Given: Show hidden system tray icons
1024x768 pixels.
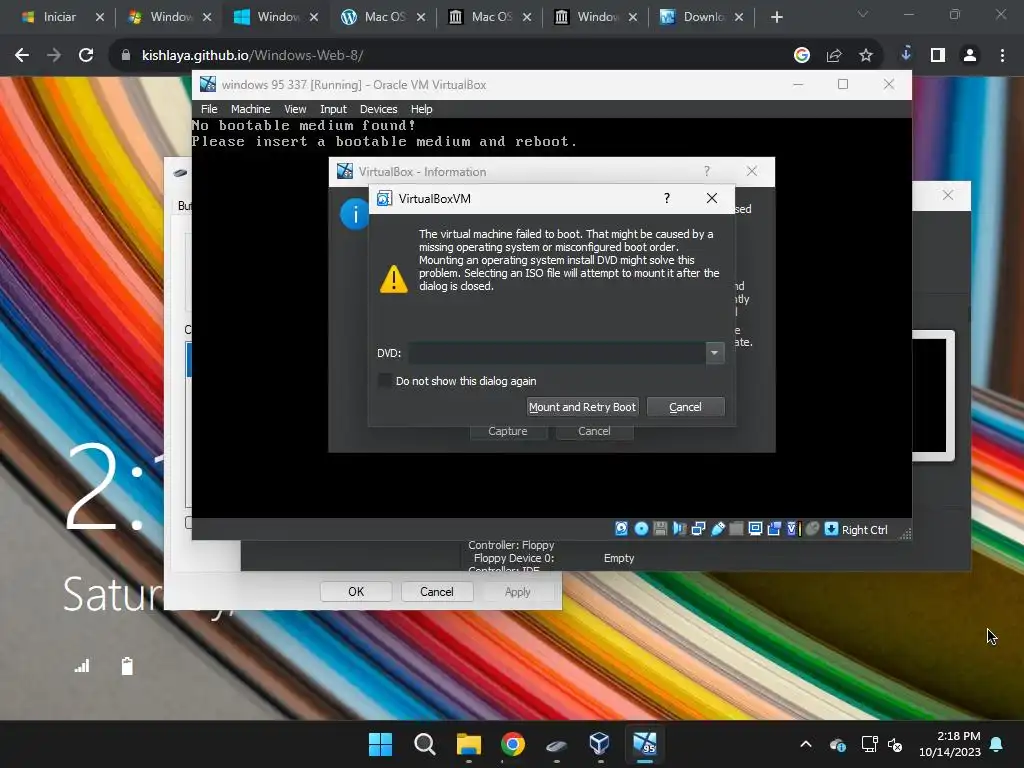Looking at the screenshot, I should (806, 744).
